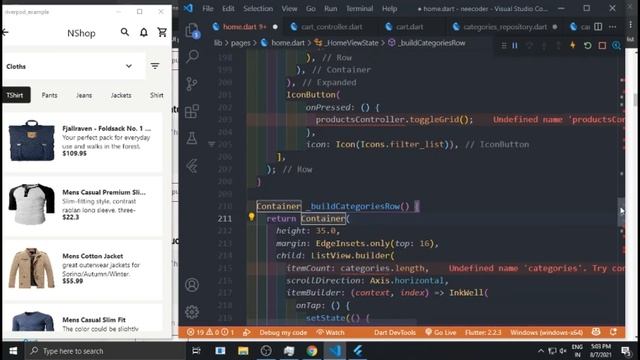Click _buildCategoriesRow in the breadcrumb

coord(431,43)
